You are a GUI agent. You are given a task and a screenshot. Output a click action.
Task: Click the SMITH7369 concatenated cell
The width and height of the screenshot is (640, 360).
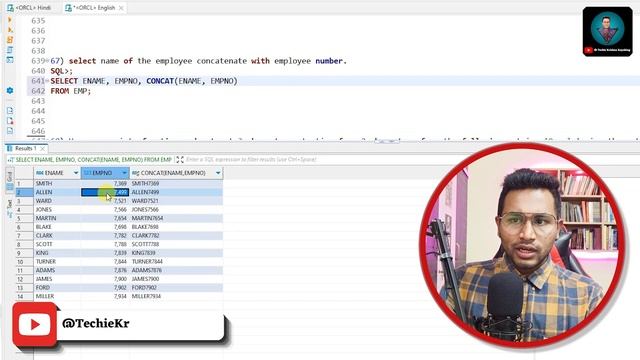point(176,184)
